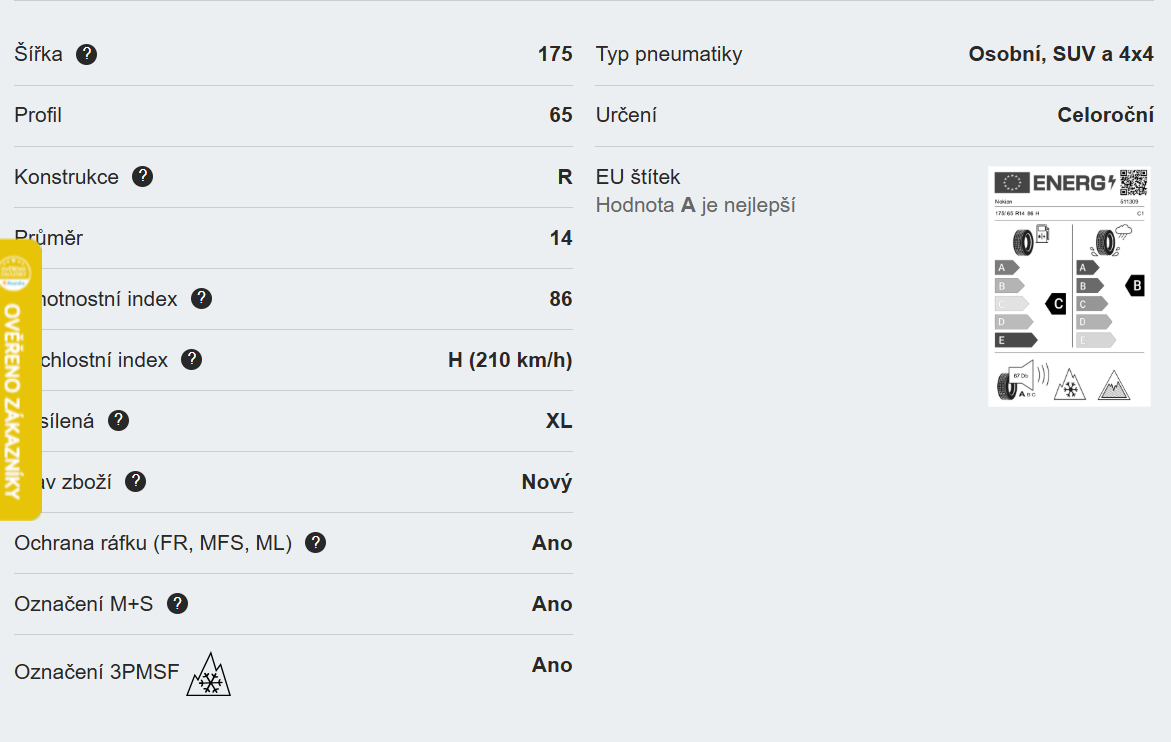Open the Ověřeno zákazníky side badge

click(18, 380)
